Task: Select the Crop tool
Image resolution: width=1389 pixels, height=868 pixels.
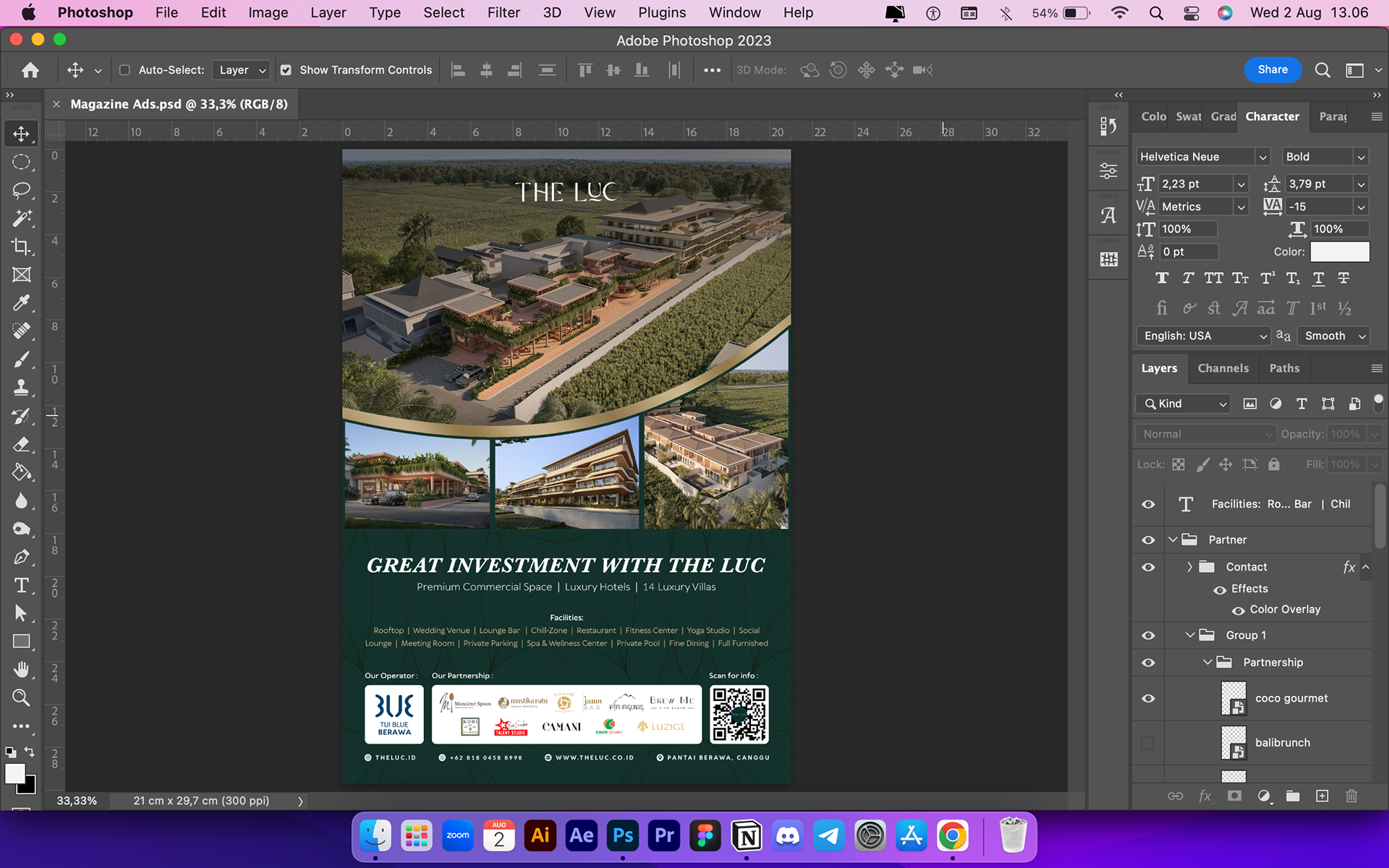Action: pyautogui.click(x=21, y=247)
